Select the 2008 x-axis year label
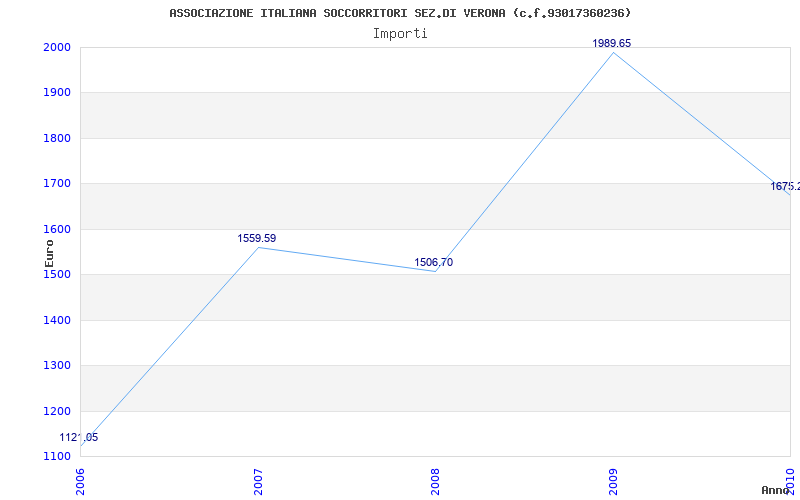Image resolution: width=800 pixels, height=500 pixels. pyautogui.click(x=435, y=482)
